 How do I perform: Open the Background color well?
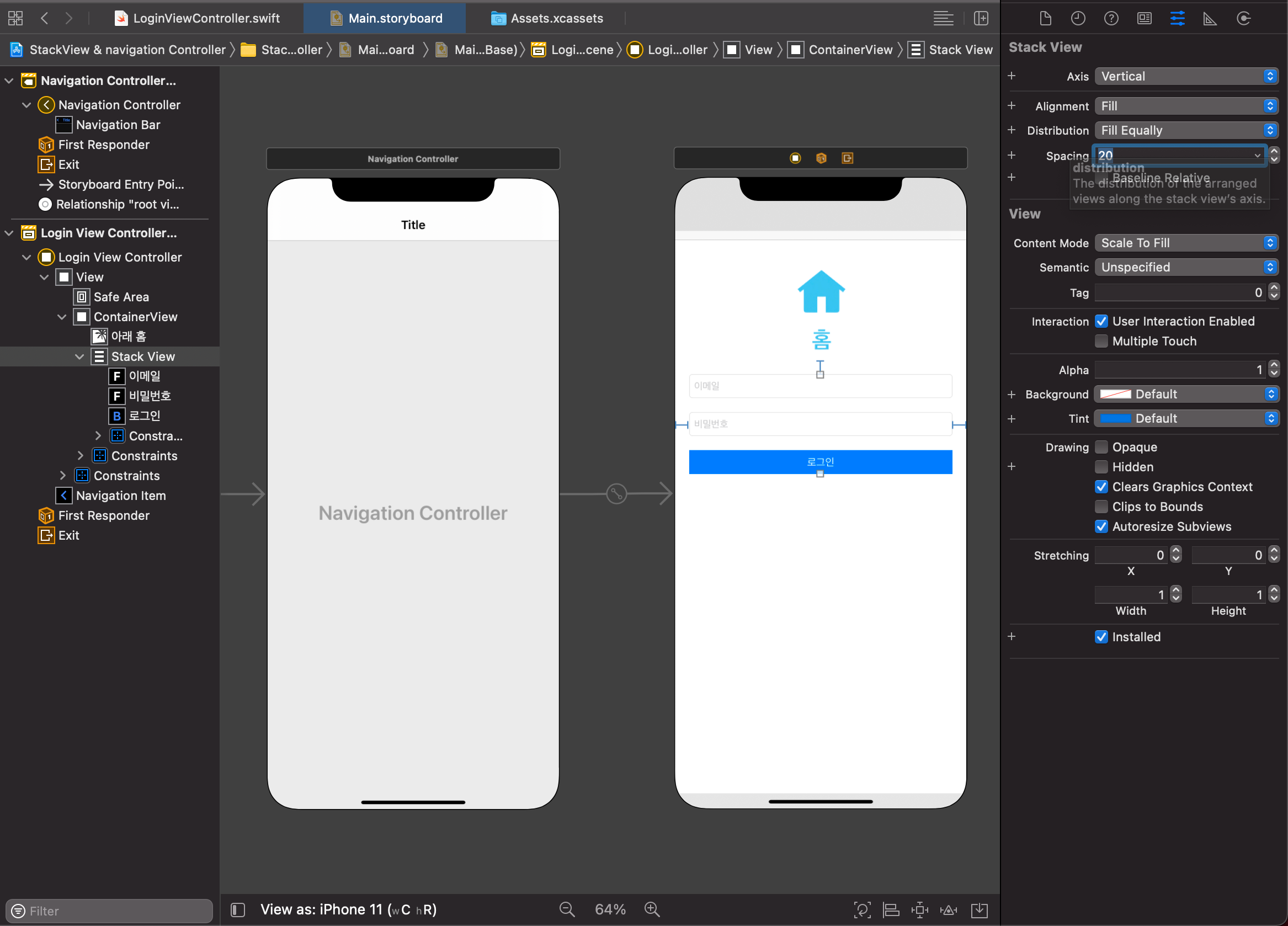click(1115, 394)
